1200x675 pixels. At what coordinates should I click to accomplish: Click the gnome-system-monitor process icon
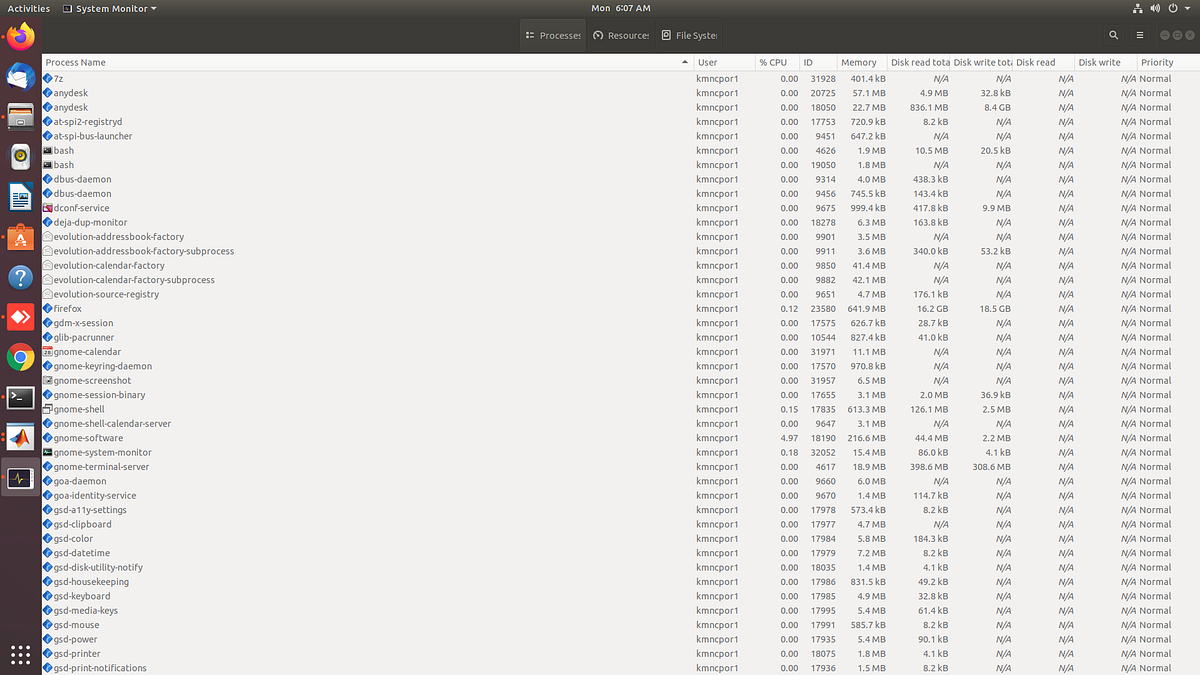click(x=46, y=452)
